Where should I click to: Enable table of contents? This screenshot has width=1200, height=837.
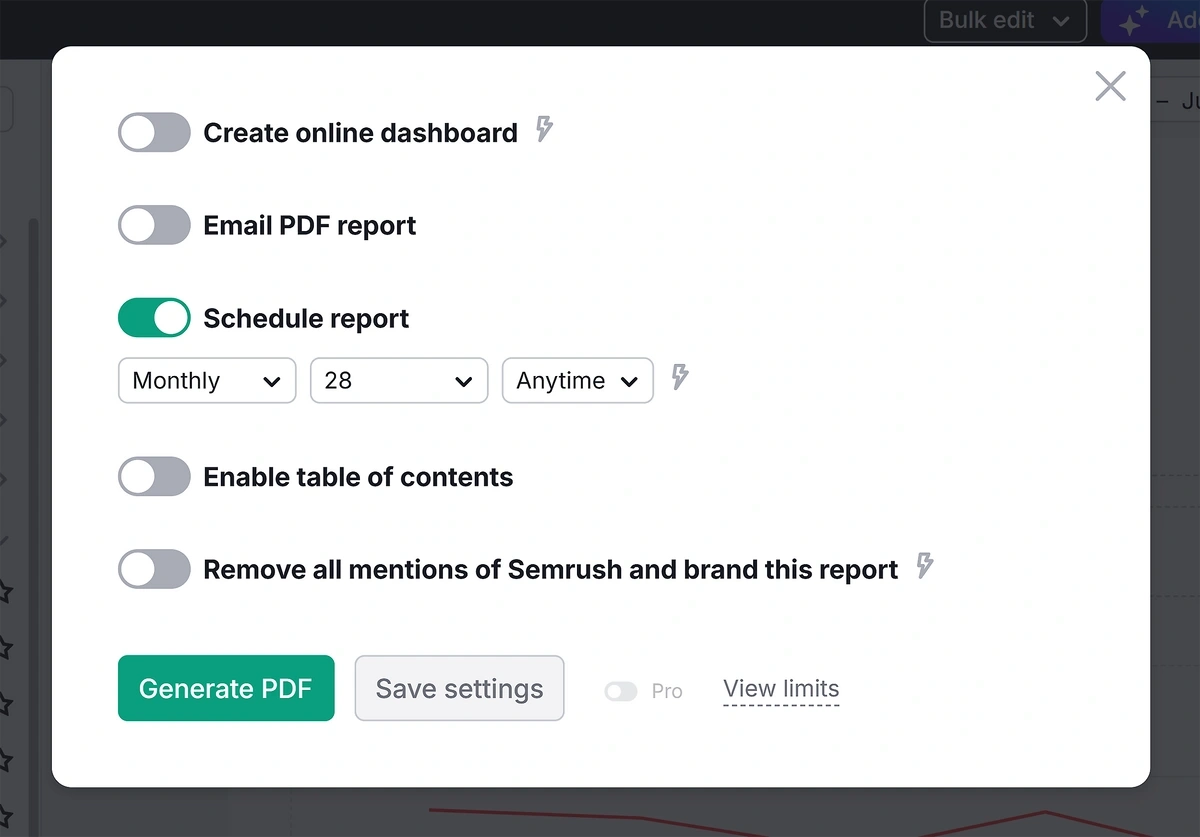tap(154, 476)
